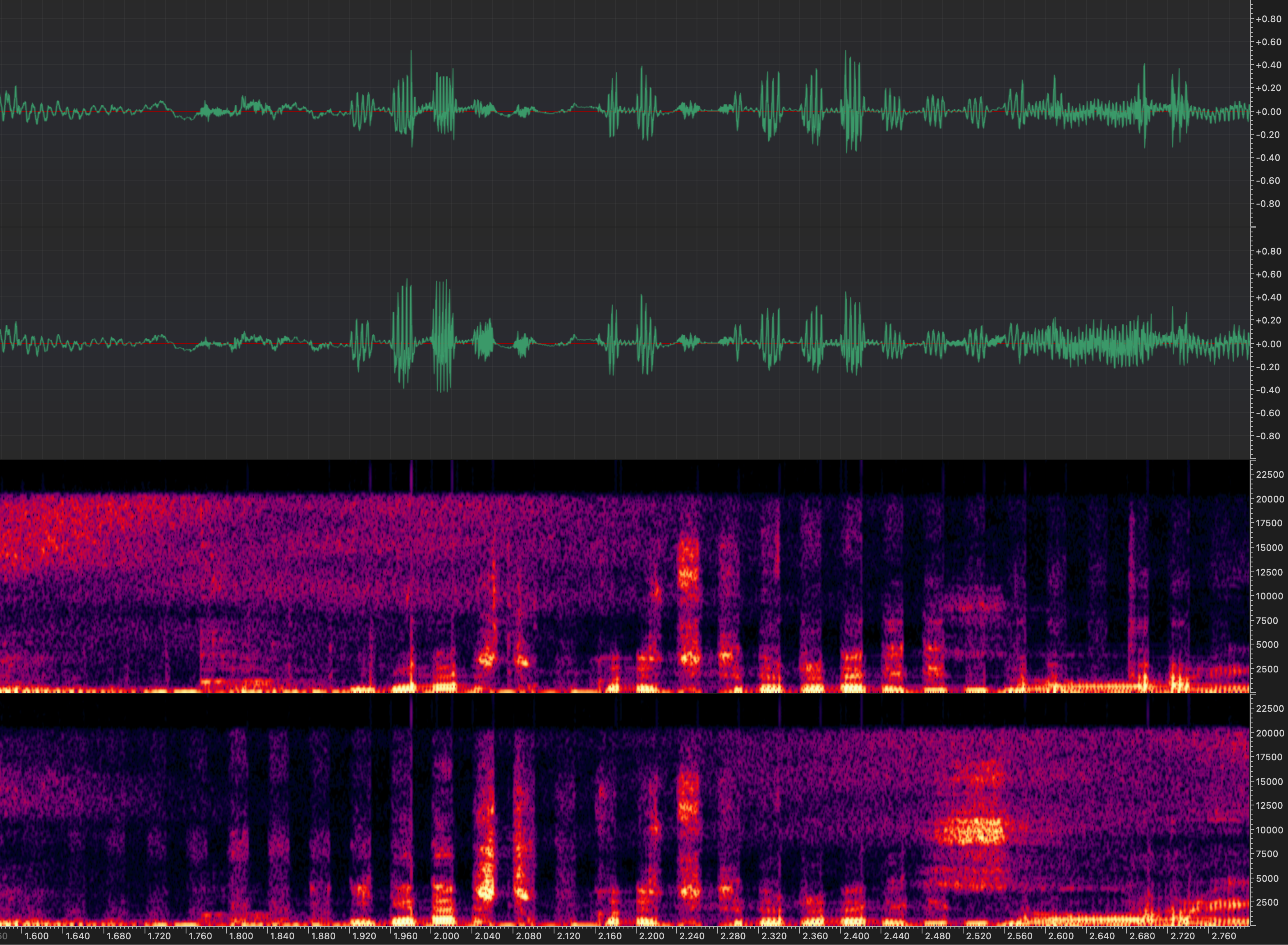Click +0.00 on the top waveform amplitude scale
1288x945 pixels.
click(1268, 112)
